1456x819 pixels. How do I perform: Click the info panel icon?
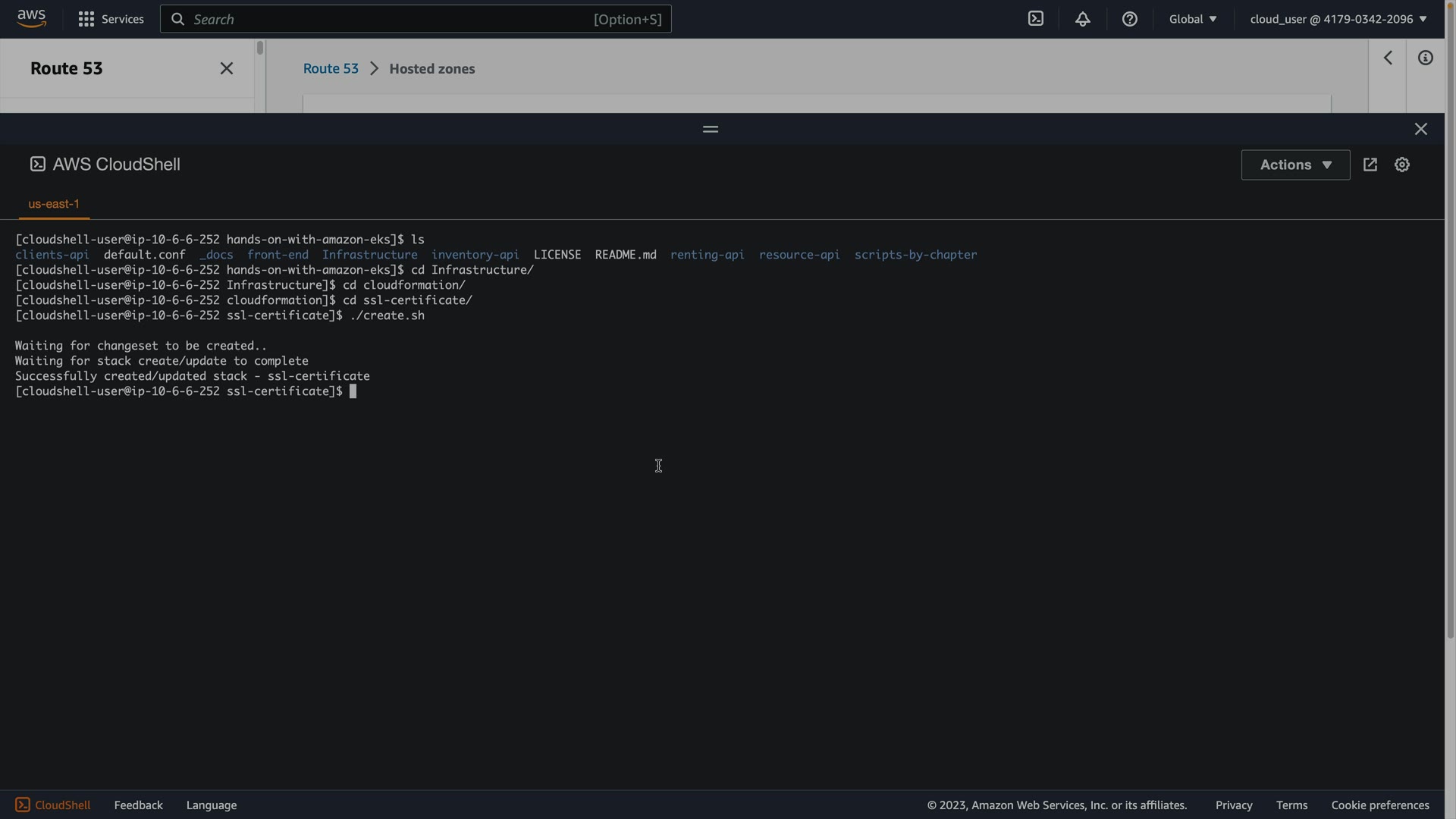click(1426, 58)
